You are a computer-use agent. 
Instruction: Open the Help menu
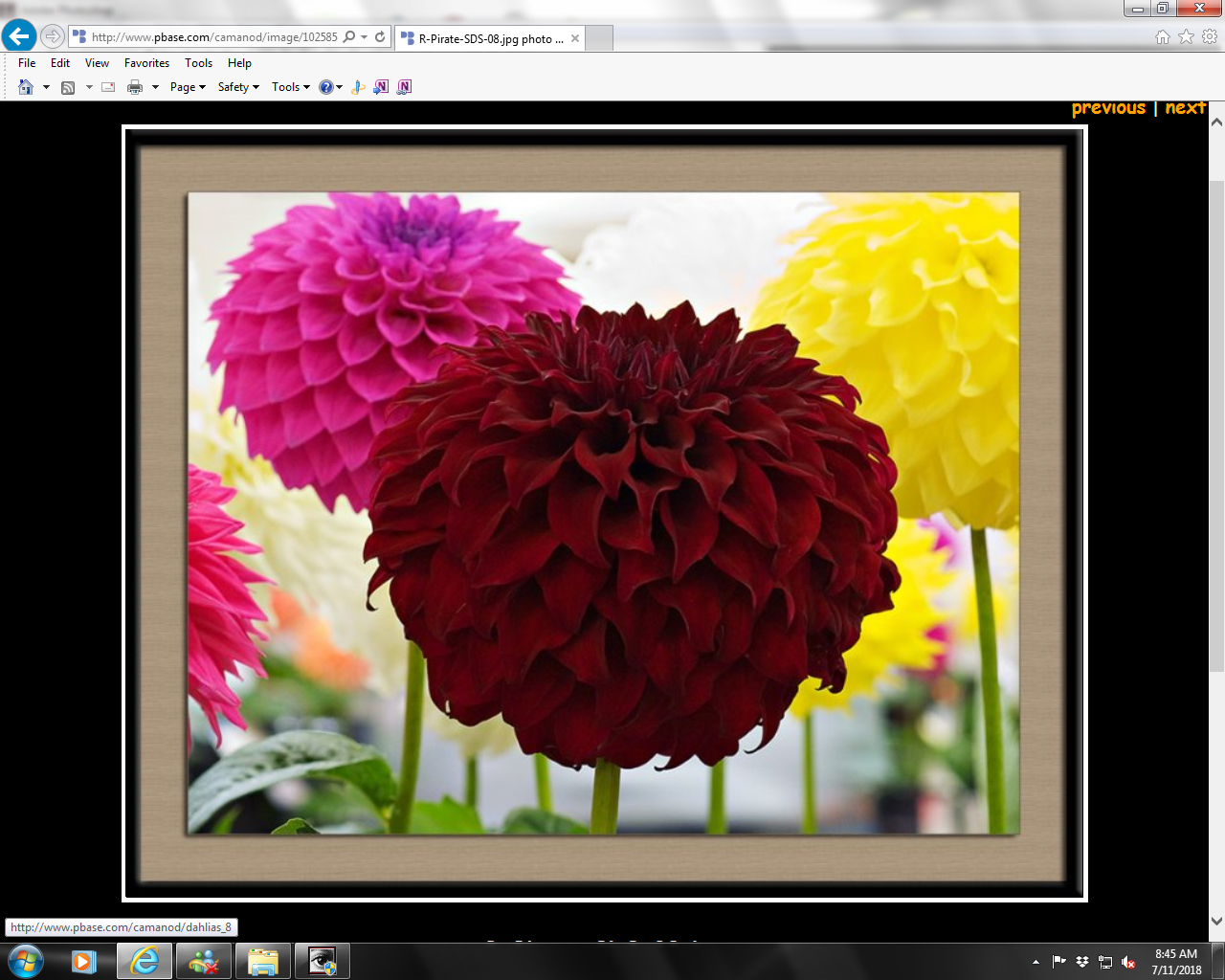click(x=239, y=63)
